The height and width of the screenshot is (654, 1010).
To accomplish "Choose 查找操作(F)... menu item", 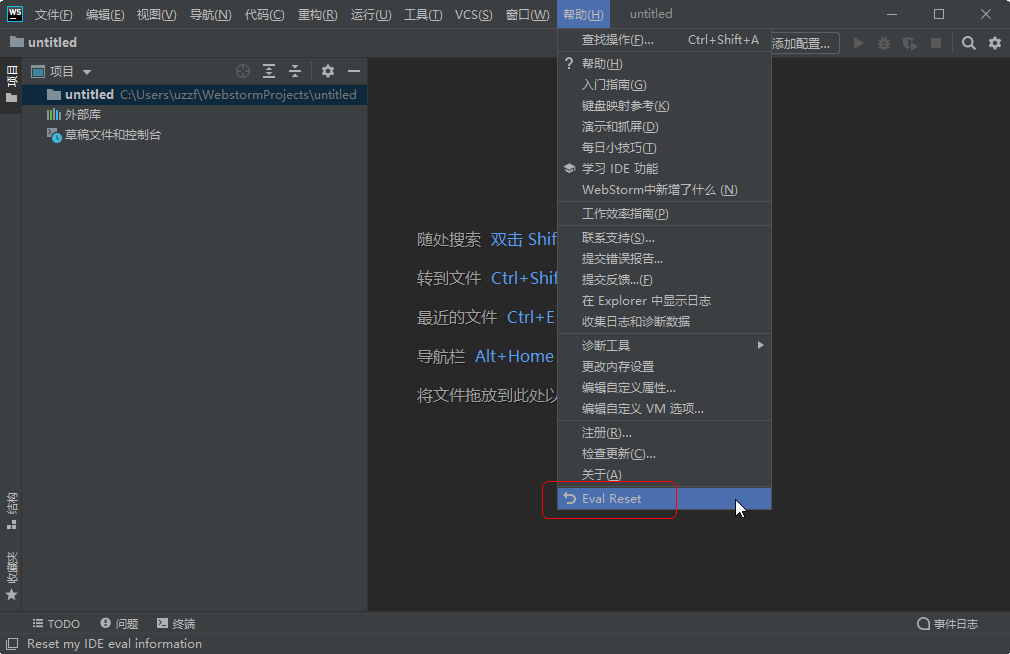I will click(664, 40).
